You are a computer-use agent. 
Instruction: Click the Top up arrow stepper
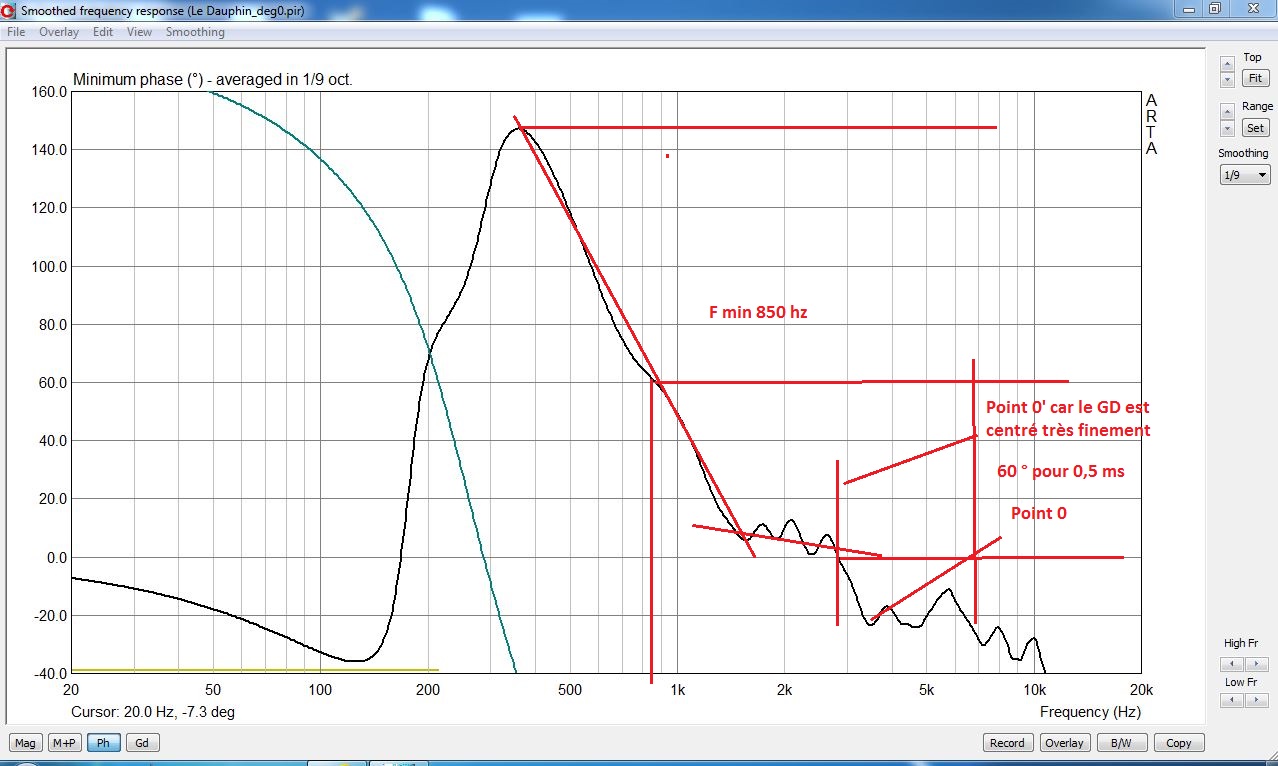1227,62
